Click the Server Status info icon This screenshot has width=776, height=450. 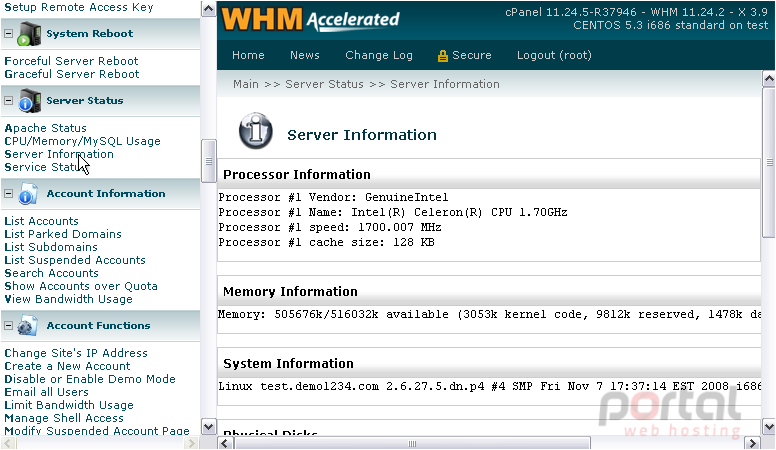[x=29, y=101]
